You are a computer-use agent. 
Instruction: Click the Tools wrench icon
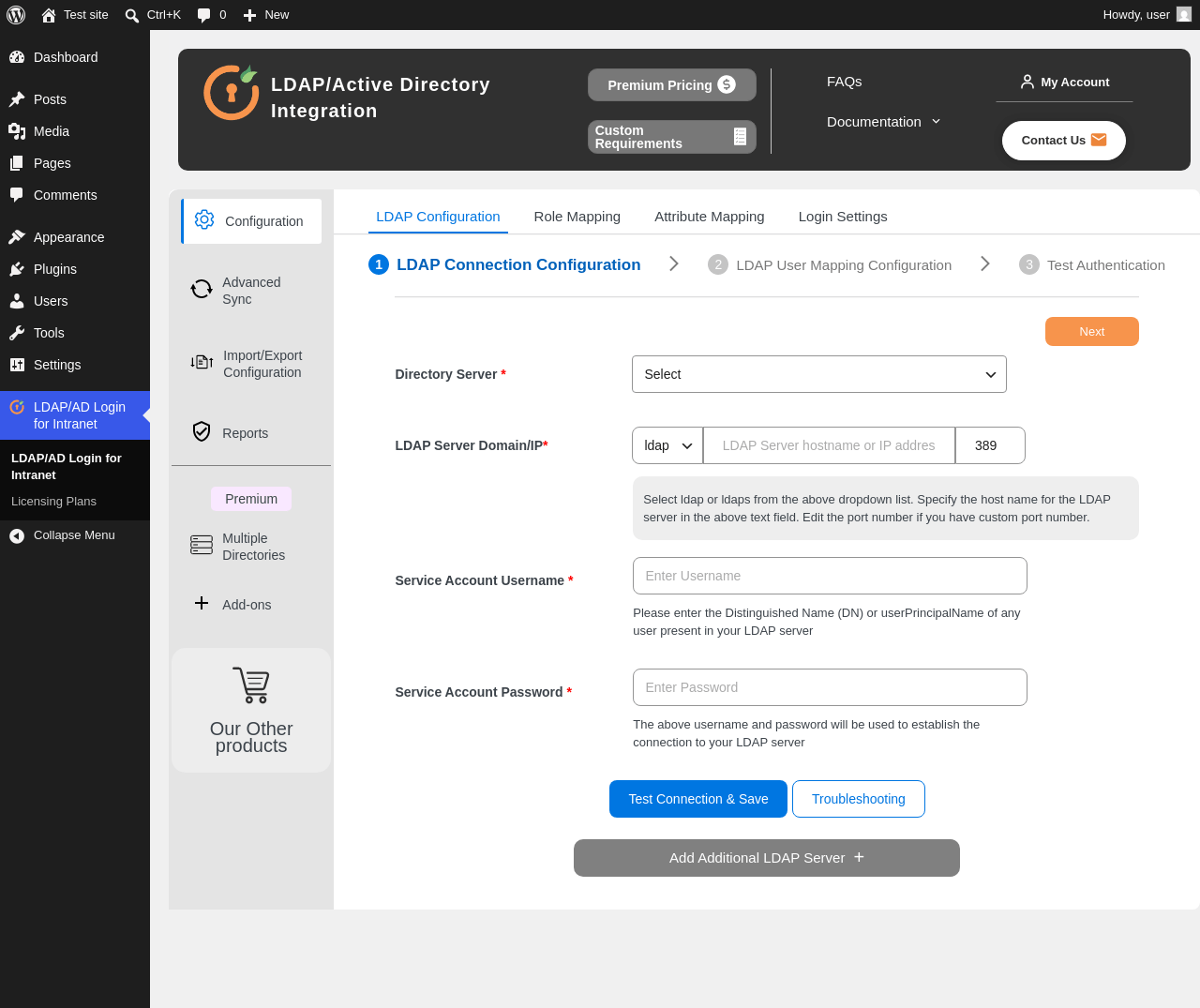[17, 333]
